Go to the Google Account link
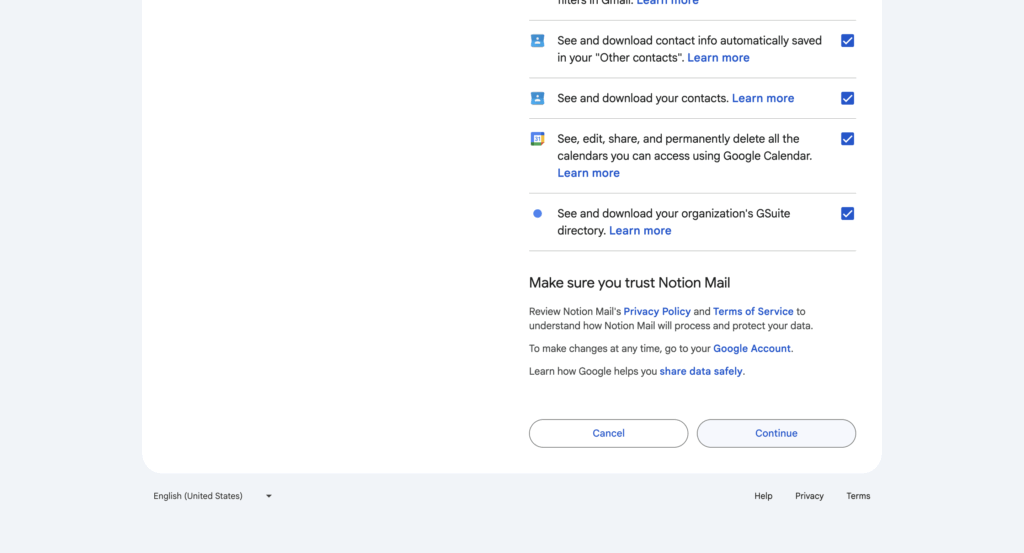The height and width of the screenshot is (553, 1024). (x=751, y=349)
